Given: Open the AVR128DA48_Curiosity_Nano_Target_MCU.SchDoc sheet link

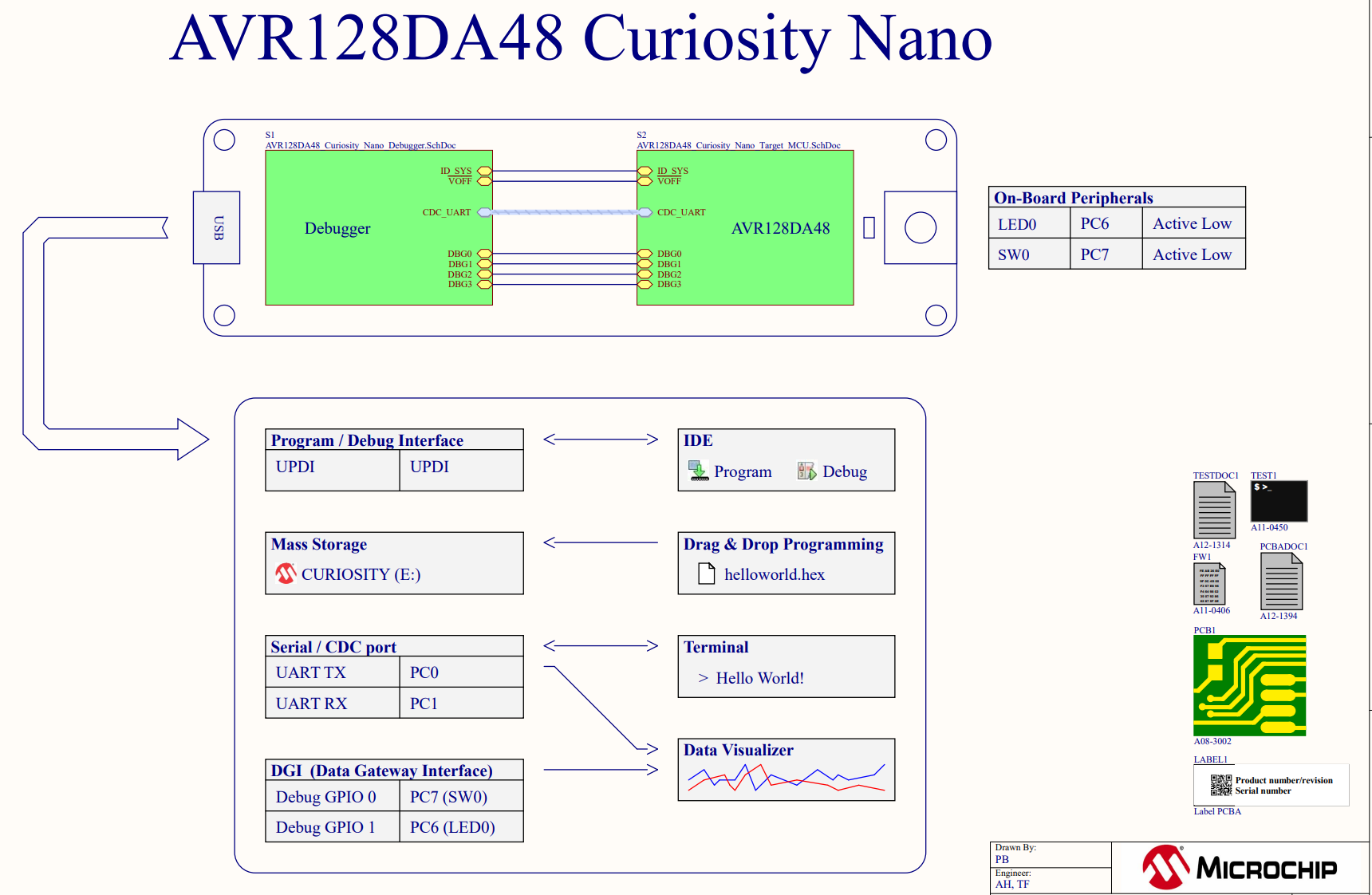Looking at the screenshot, I should click(738, 145).
